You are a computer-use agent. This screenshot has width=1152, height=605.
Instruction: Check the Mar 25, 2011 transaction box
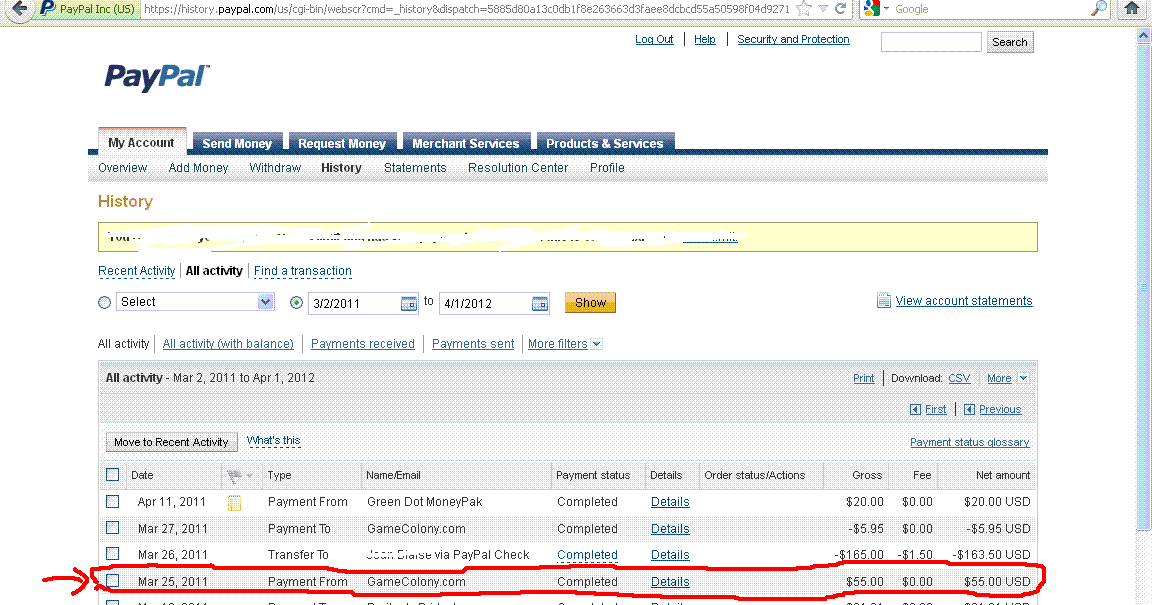point(112,581)
